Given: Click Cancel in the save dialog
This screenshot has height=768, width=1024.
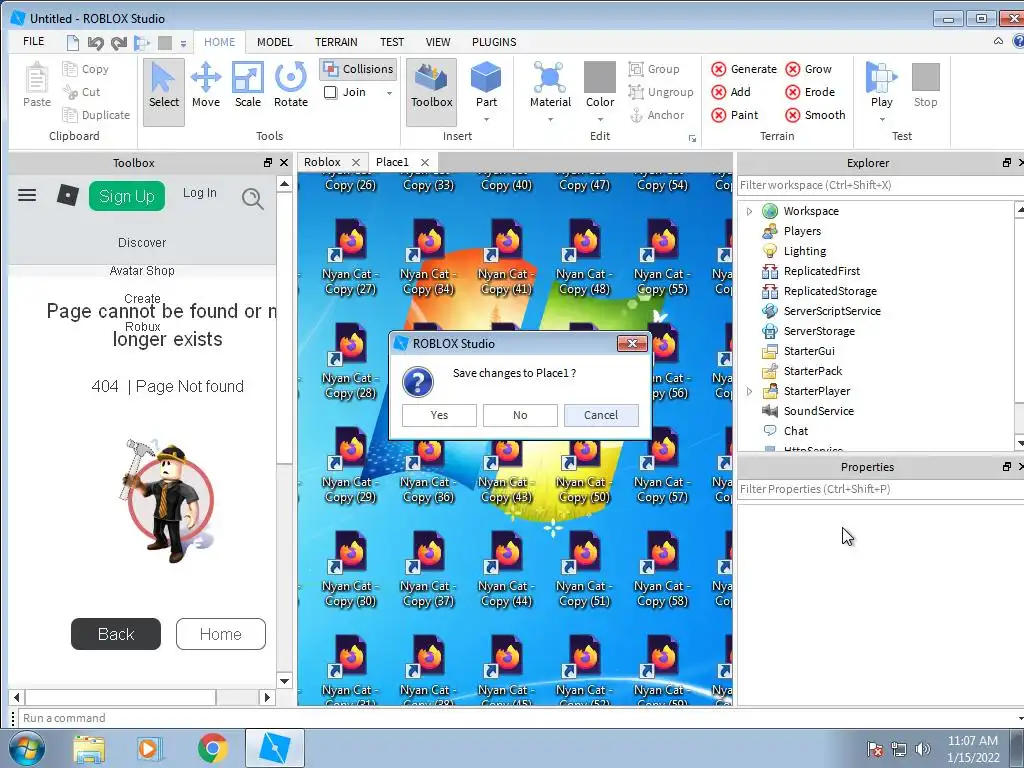Looking at the screenshot, I should (x=601, y=415).
